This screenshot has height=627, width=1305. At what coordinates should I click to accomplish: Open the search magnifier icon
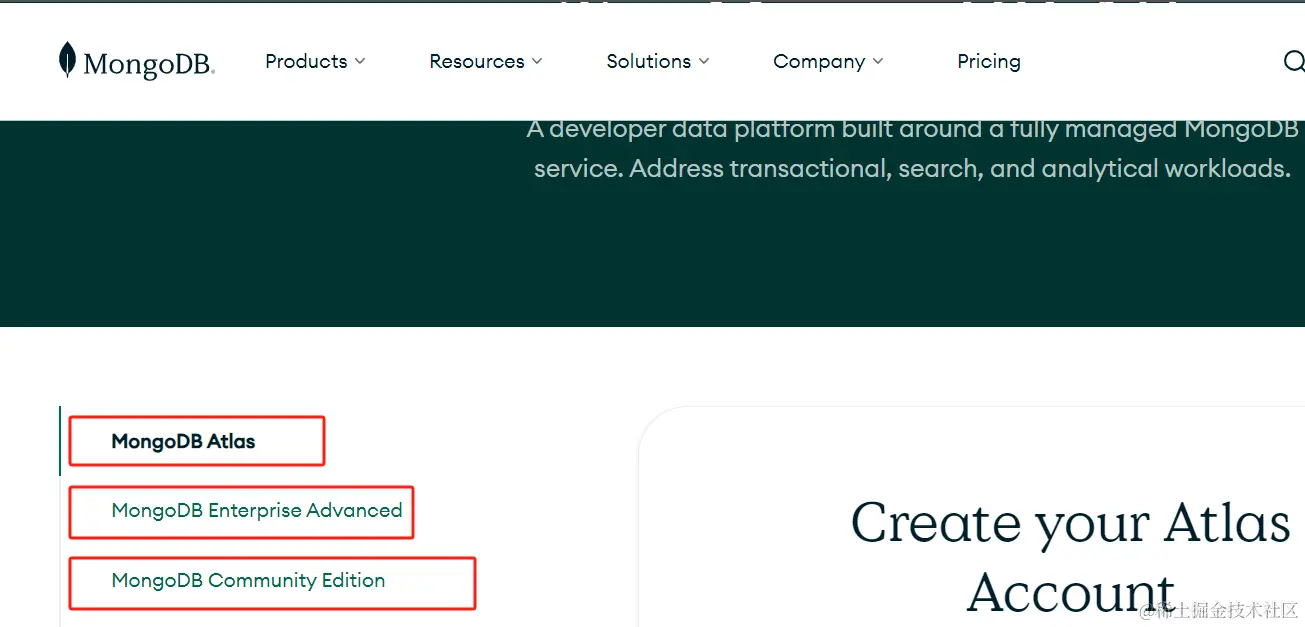pos(1294,62)
